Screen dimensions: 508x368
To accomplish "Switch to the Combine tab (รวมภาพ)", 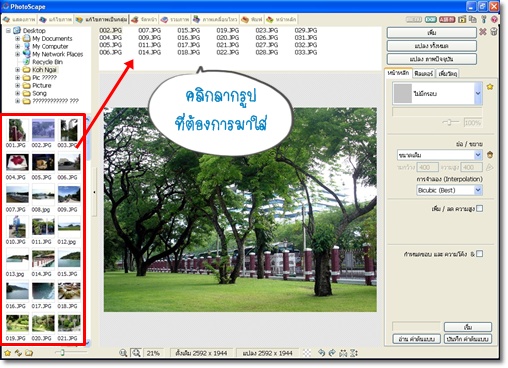I will click(x=174, y=20).
